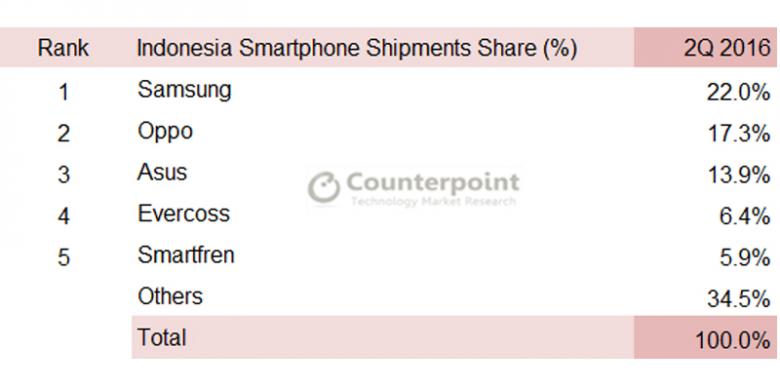This screenshot has width=780, height=390.
Task: Click on the Asus brand name
Action: coord(162,173)
